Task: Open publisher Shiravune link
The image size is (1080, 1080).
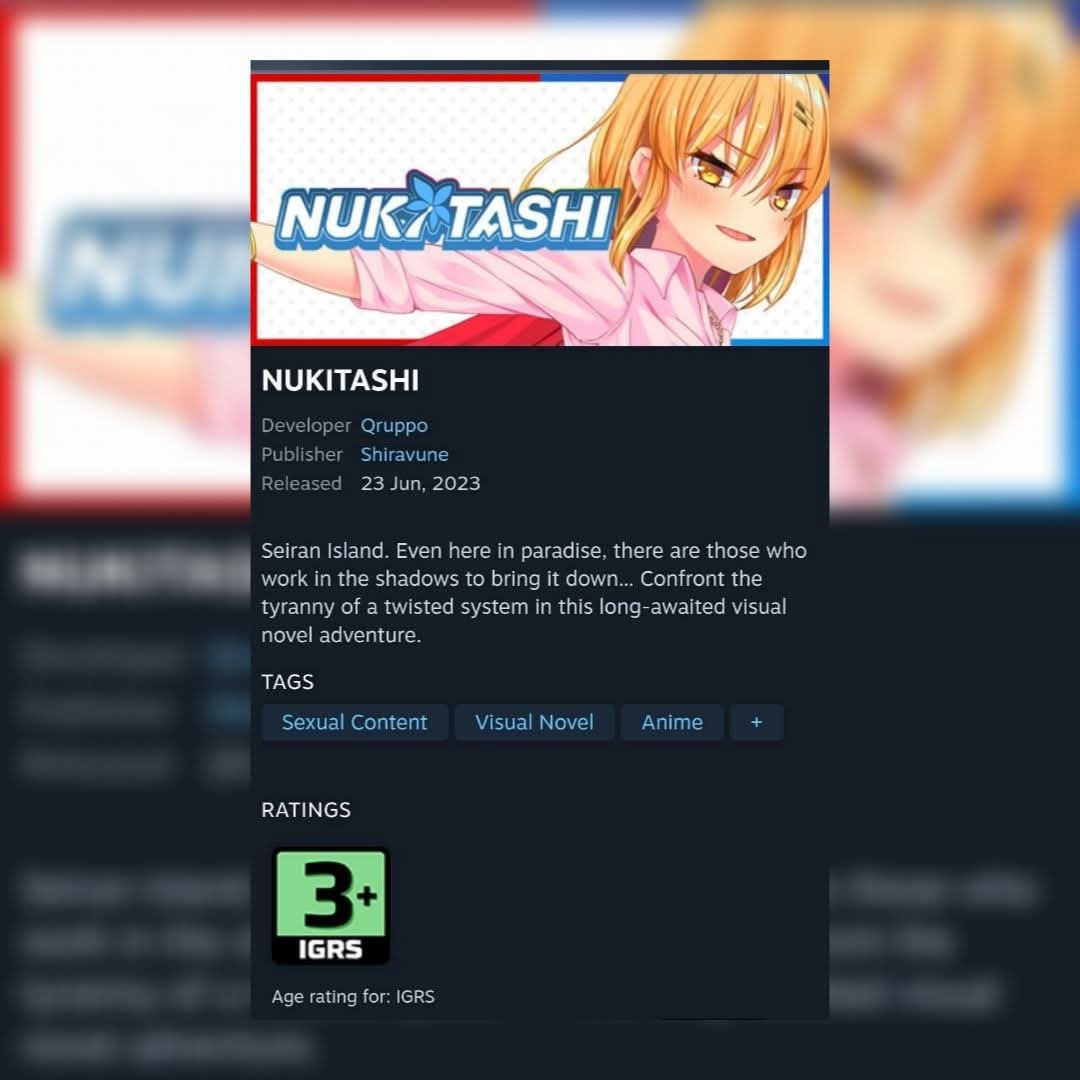Action: coord(404,455)
